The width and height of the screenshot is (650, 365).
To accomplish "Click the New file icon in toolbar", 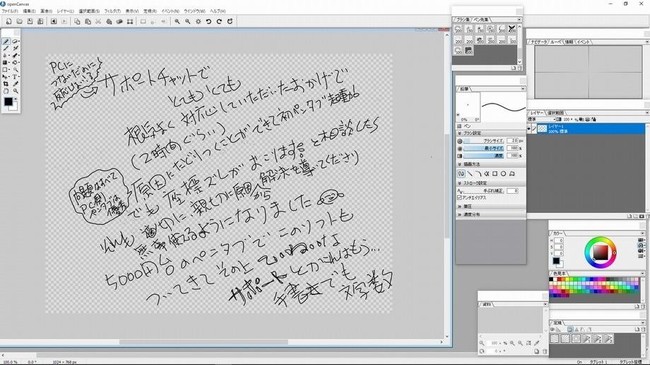I will 9,21.
